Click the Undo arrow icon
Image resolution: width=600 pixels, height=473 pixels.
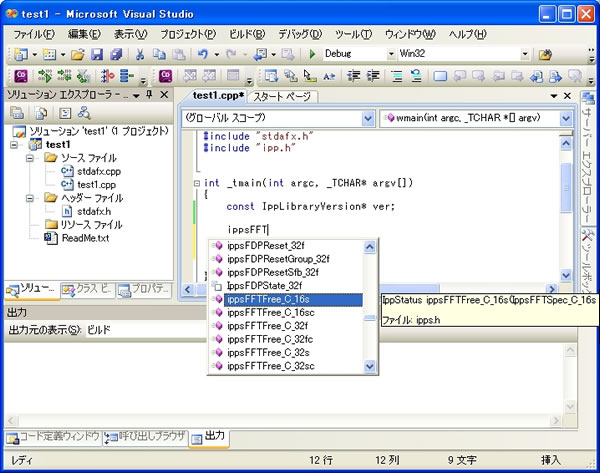pos(203,55)
